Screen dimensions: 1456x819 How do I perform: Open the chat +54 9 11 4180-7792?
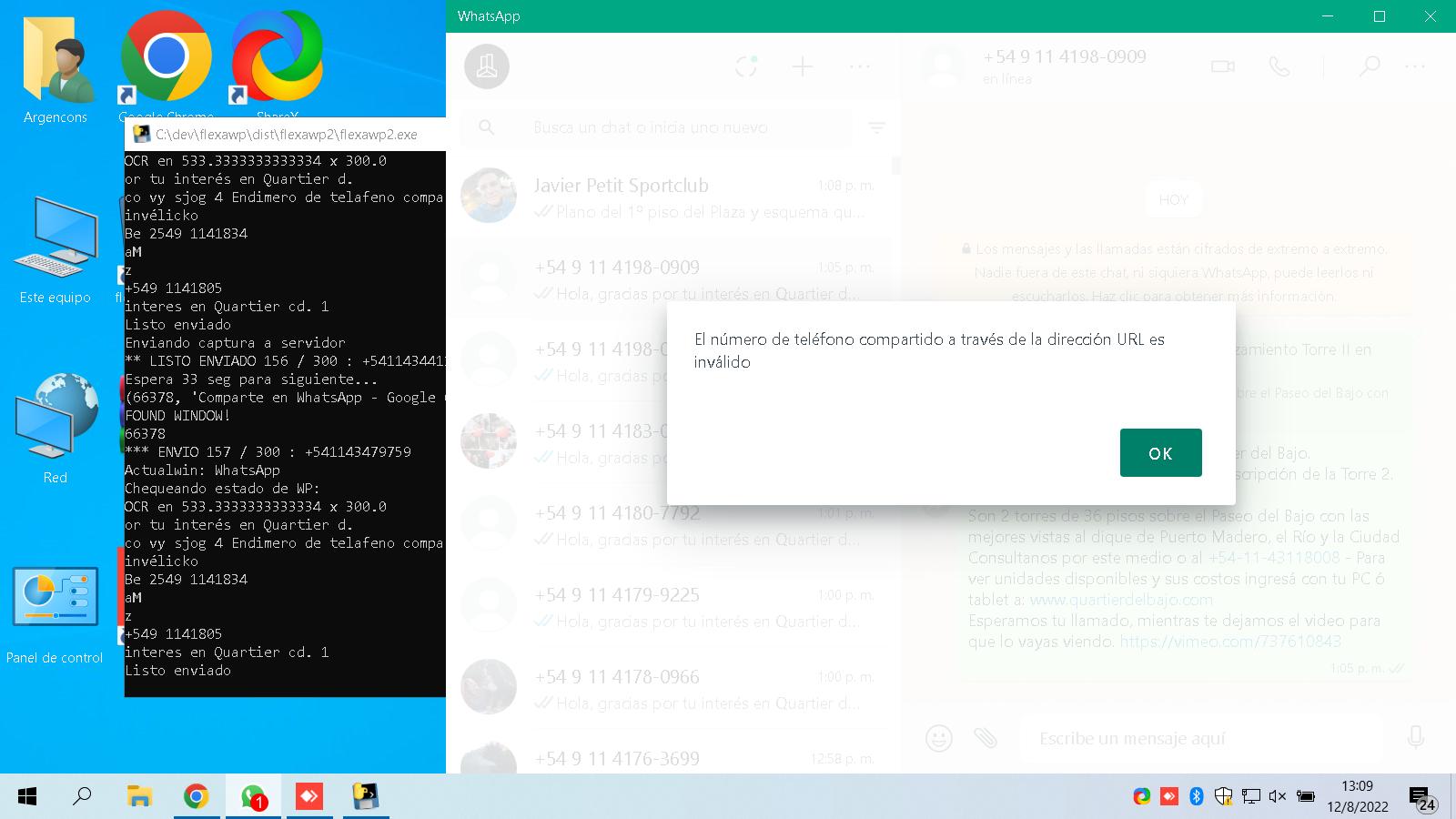[669, 525]
